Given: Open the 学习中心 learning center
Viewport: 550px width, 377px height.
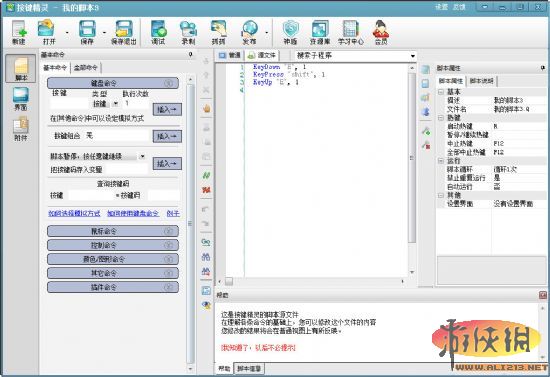Looking at the screenshot, I should (x=350, y=32).
